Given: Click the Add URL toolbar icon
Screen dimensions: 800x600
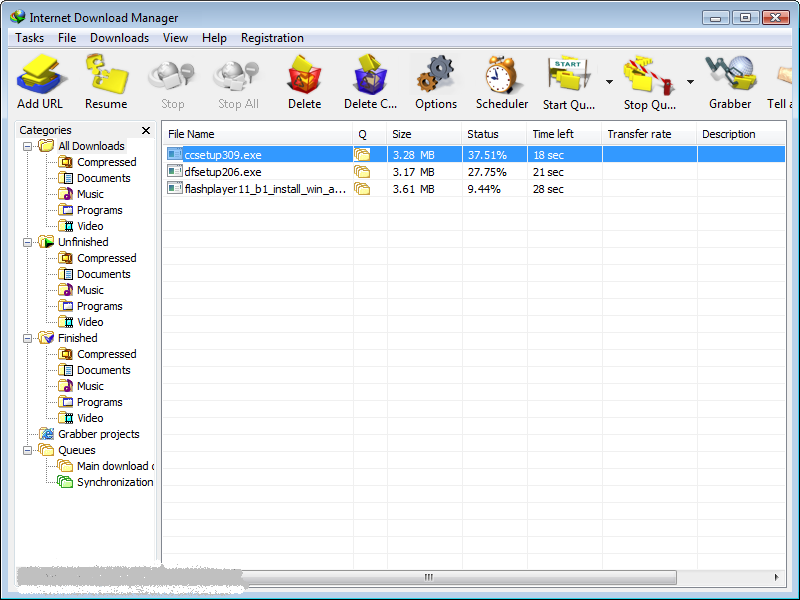Looking at the screenshot, I should pyautogui.click(x=41, y=75).
